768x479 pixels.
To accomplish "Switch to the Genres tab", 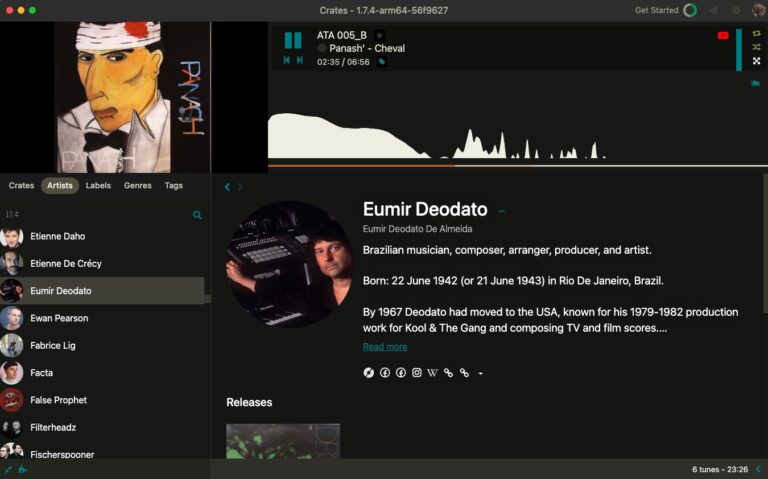I will (x=138, y=186).
